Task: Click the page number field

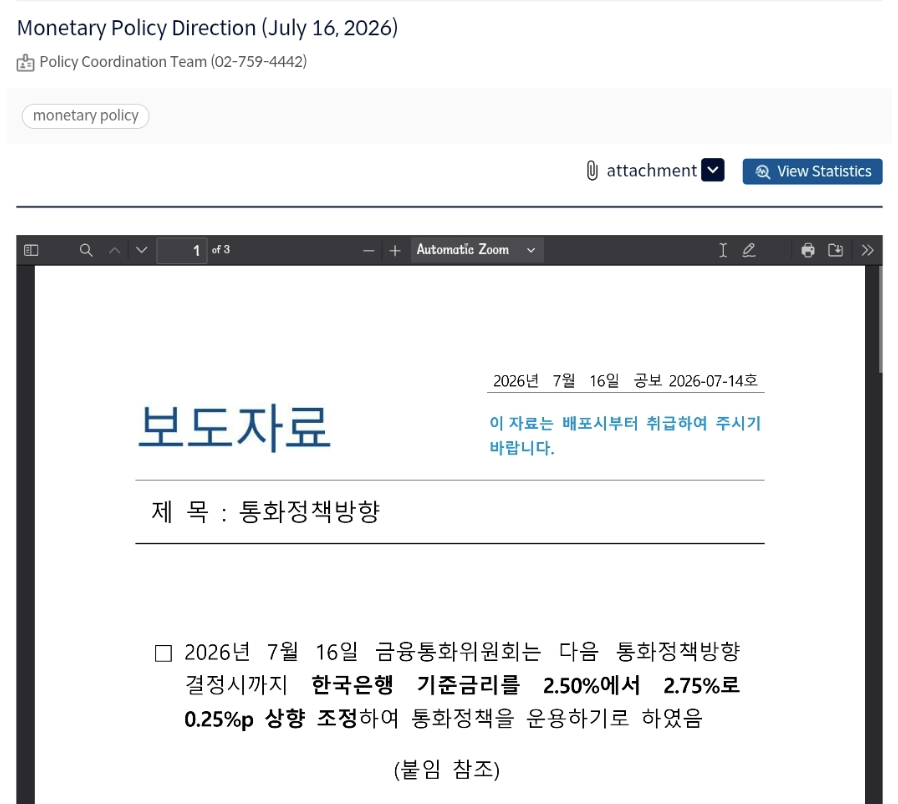Action: pyautogui.click(x=181, y=250)
